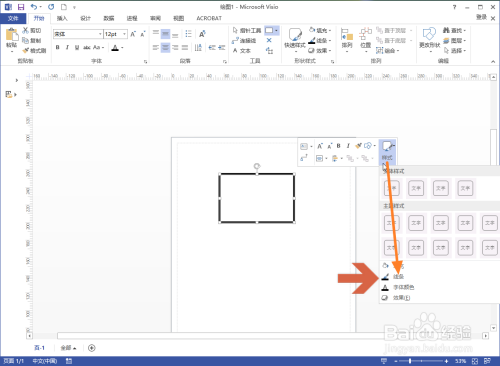Image resolution: width=500 pixels, height=366 pixels.
Task: Toggle Bold in the ribbon font group
Action: 58,48
